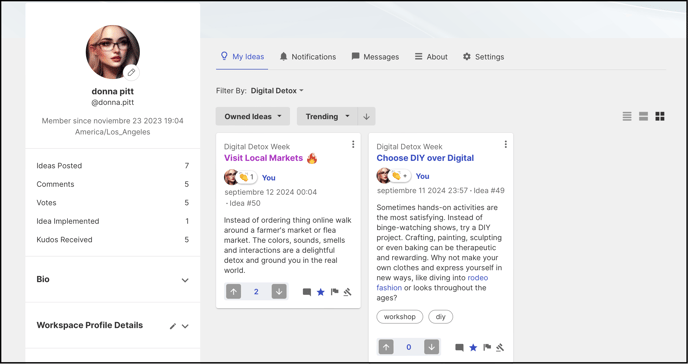Open Owned Ideas dropdown
The height and width of the screenshot is (364, 688).
(253, 116)
